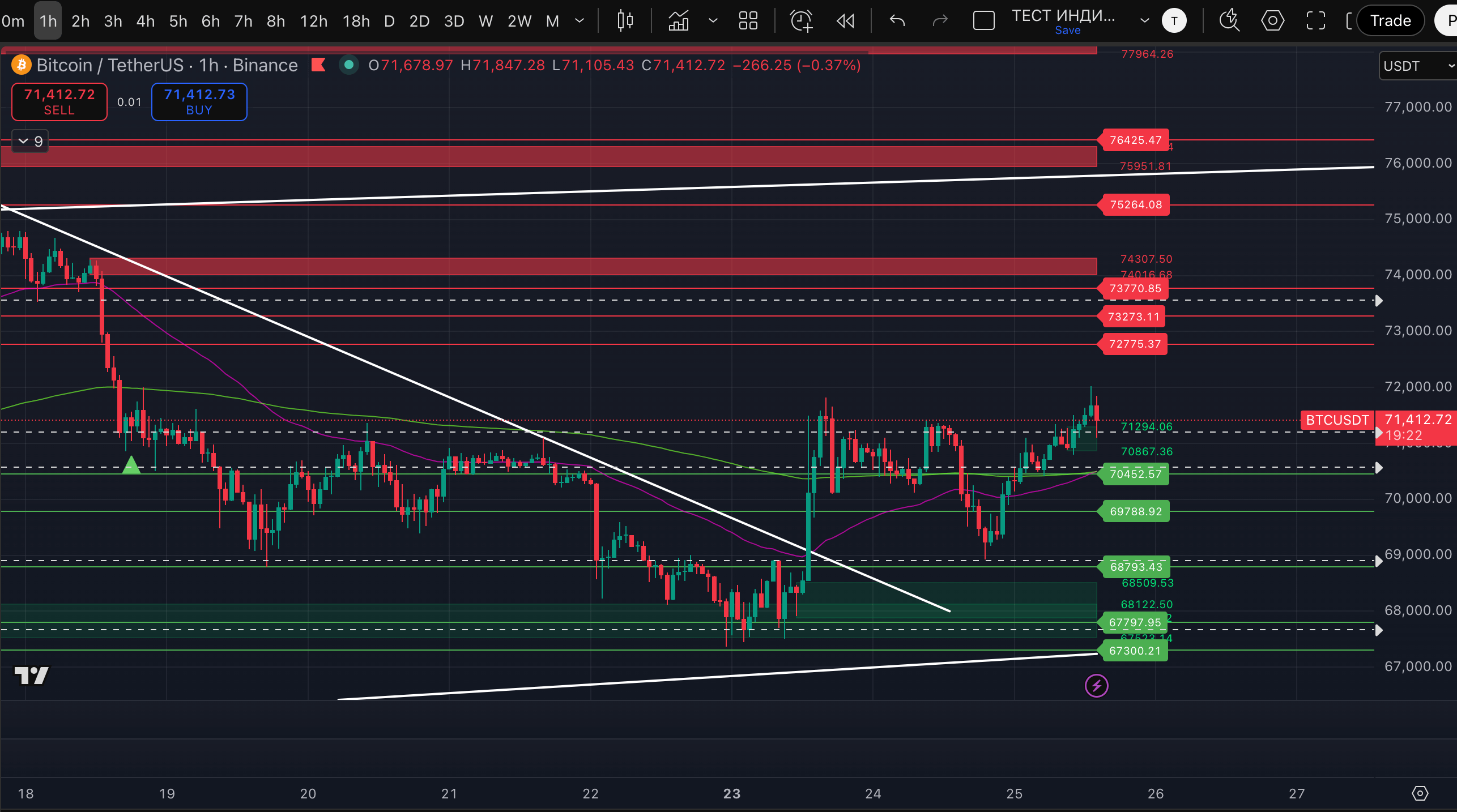Screen dimensions: 1457x812
Task: Click the red flag symbol marker
Action: pos(318,65)
